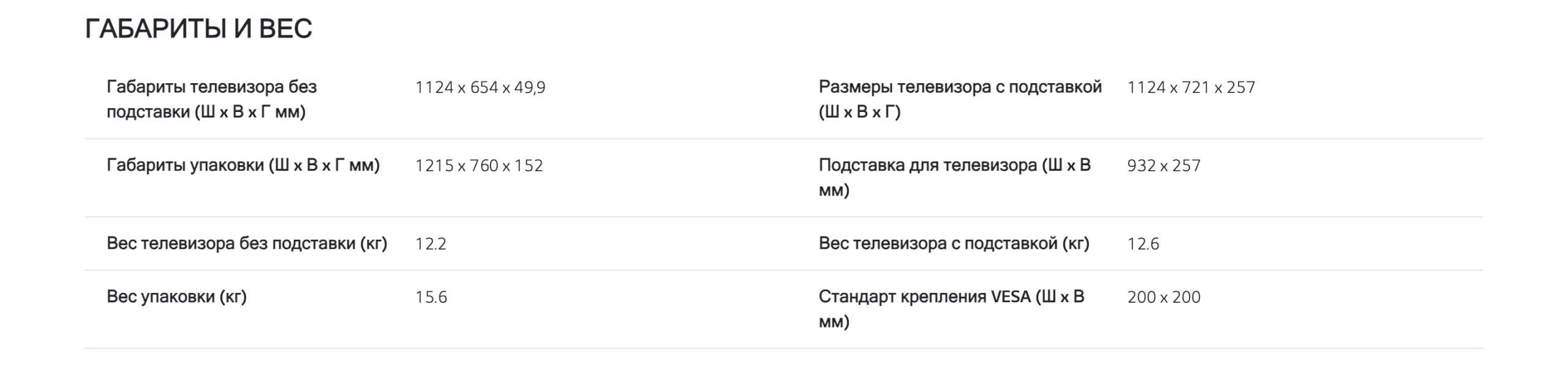Viewport: 1568px width, 375px height.
Task: Click the value '1124 x 721 x 257'
Action: pyautogui.click(x=1191, y=88)
